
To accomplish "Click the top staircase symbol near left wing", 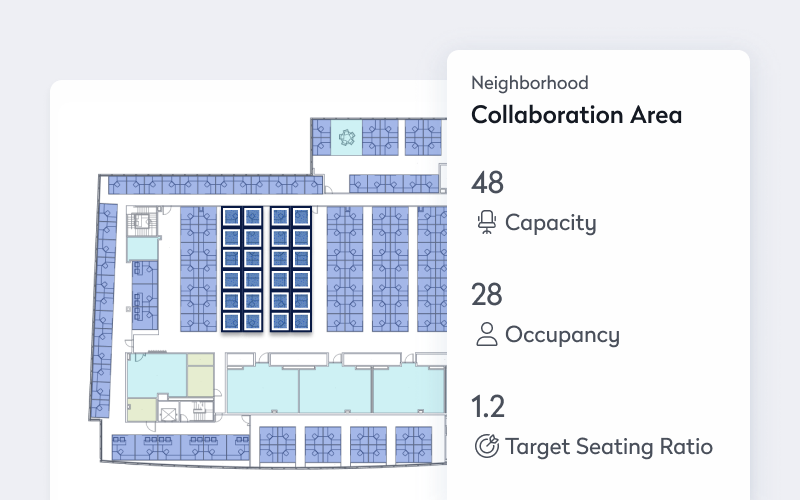I will [x=141, y=221].
